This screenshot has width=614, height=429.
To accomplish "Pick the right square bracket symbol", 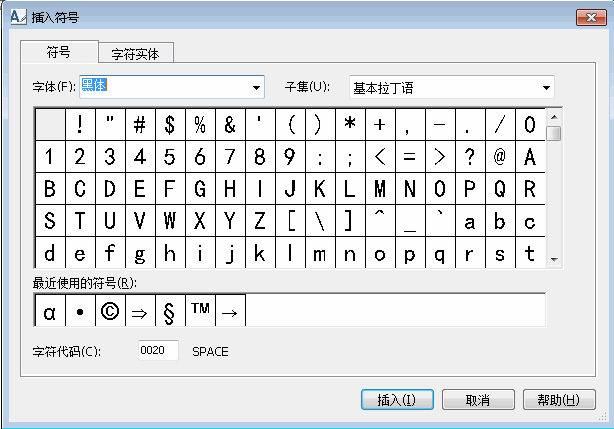I will pos(350,220).
